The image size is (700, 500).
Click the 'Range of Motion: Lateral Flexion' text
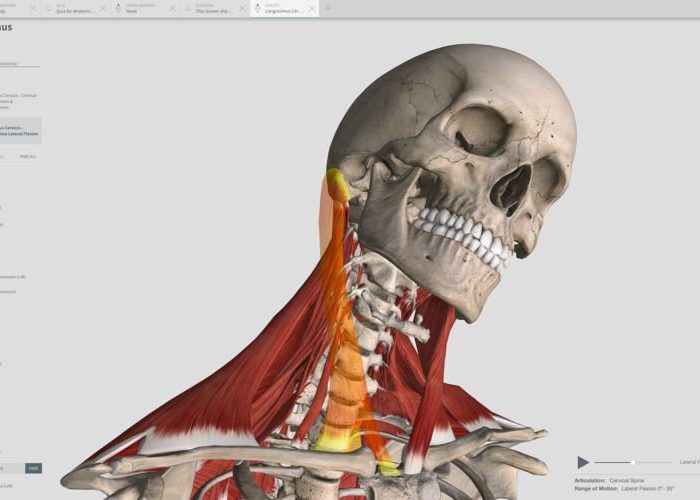624,489
